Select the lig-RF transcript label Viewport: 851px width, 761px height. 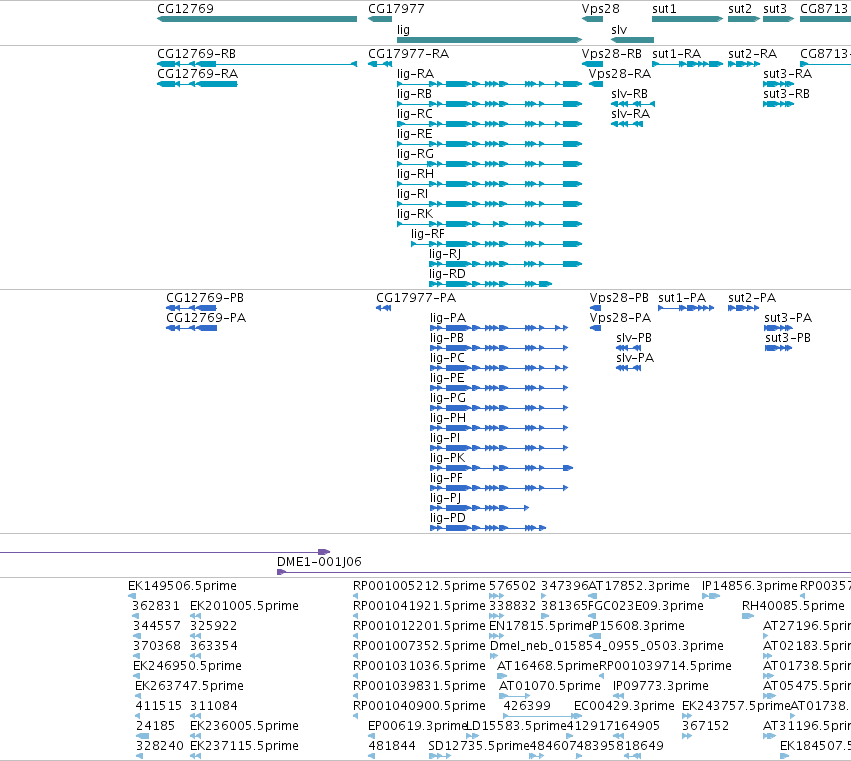click(428, 234)
